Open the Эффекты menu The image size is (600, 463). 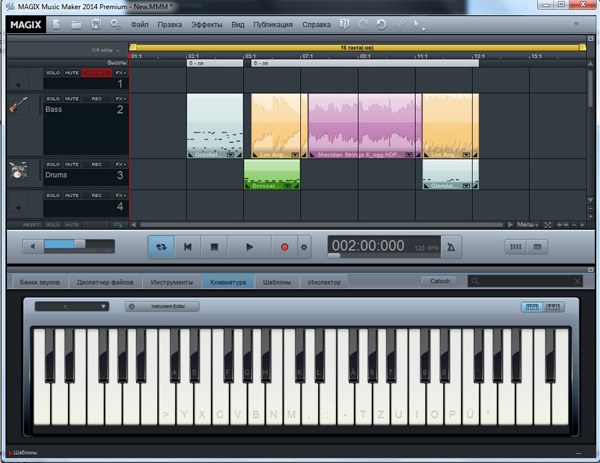(x=208, y=22)
